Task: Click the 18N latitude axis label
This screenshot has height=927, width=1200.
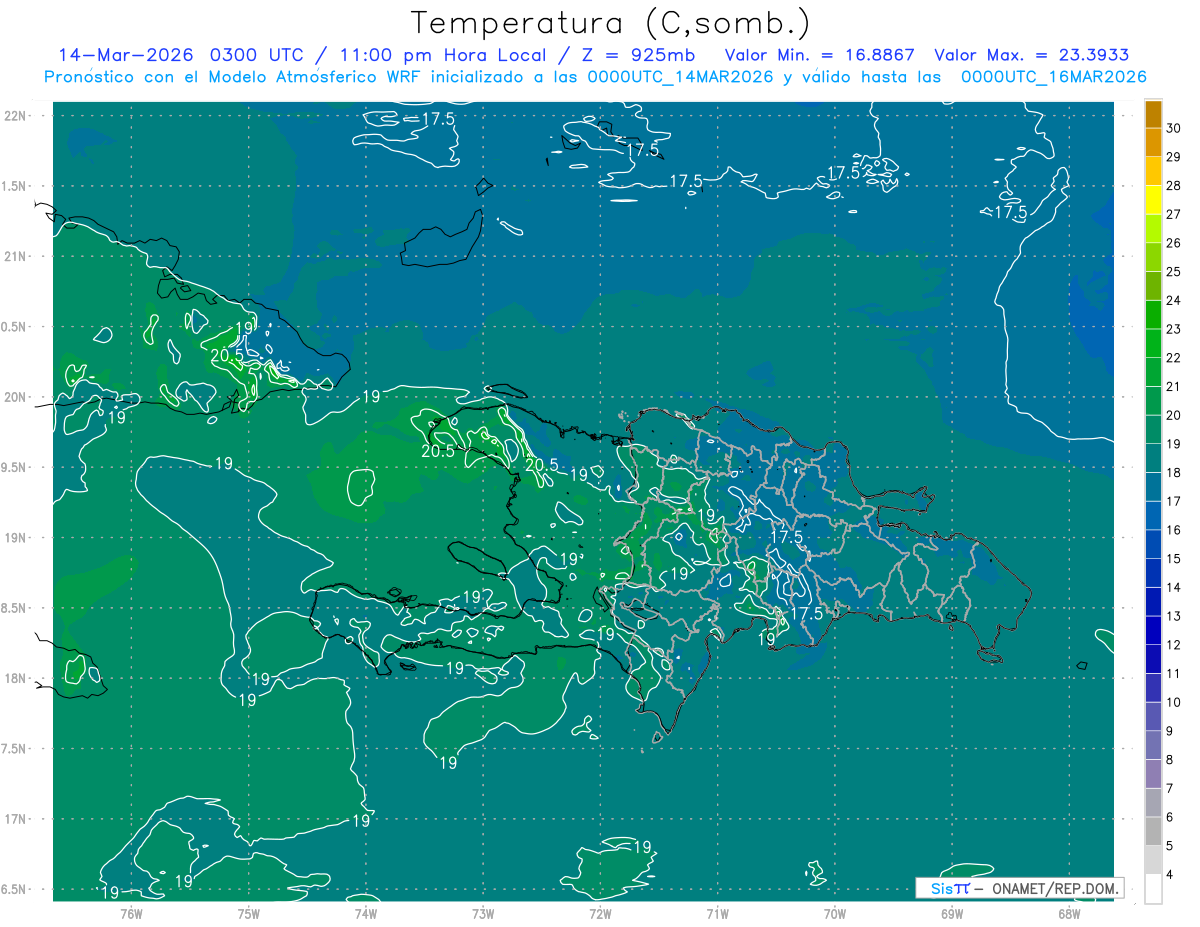Action: coord(14,678)
